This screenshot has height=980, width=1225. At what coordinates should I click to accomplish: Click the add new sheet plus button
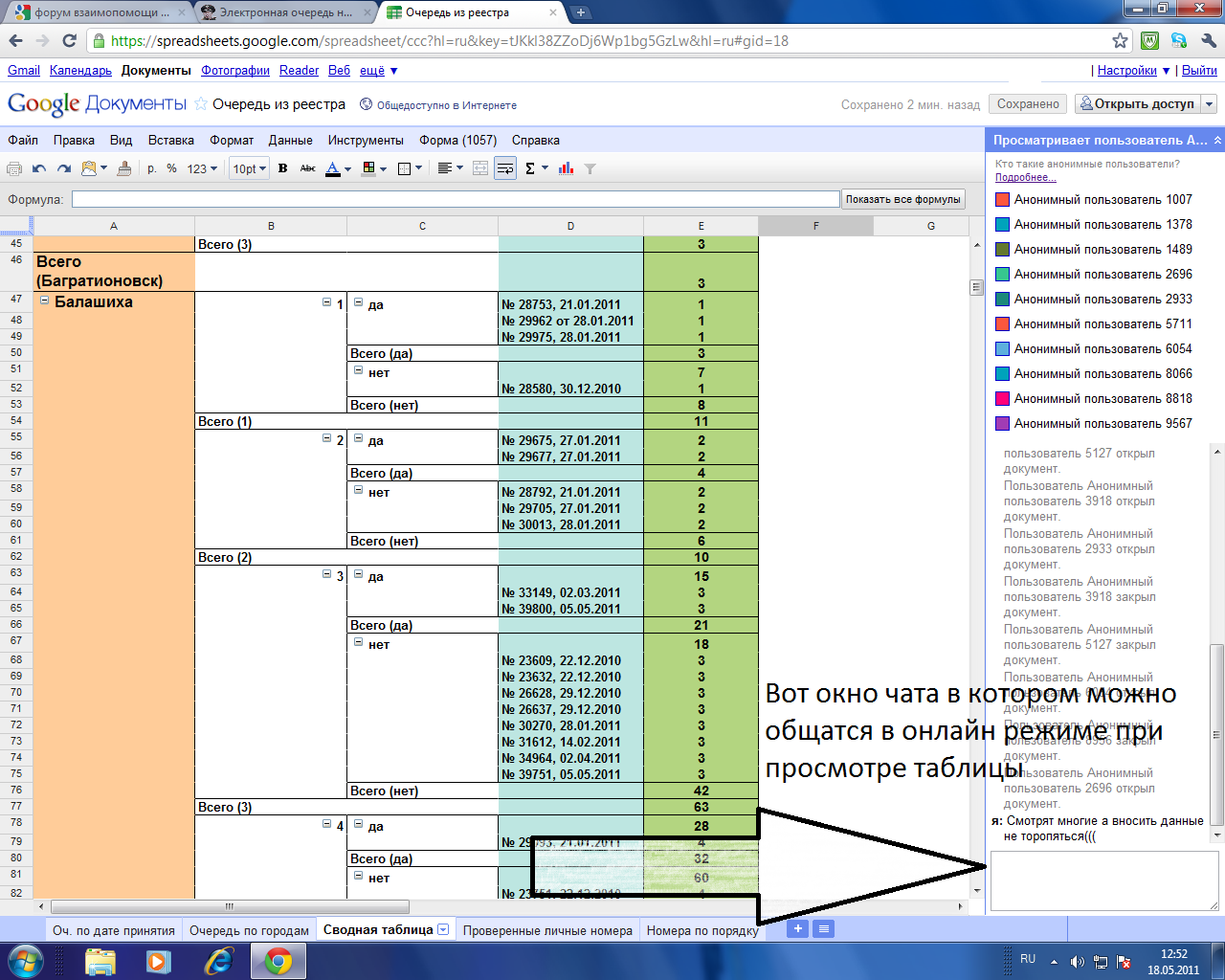tap(797, 928)
